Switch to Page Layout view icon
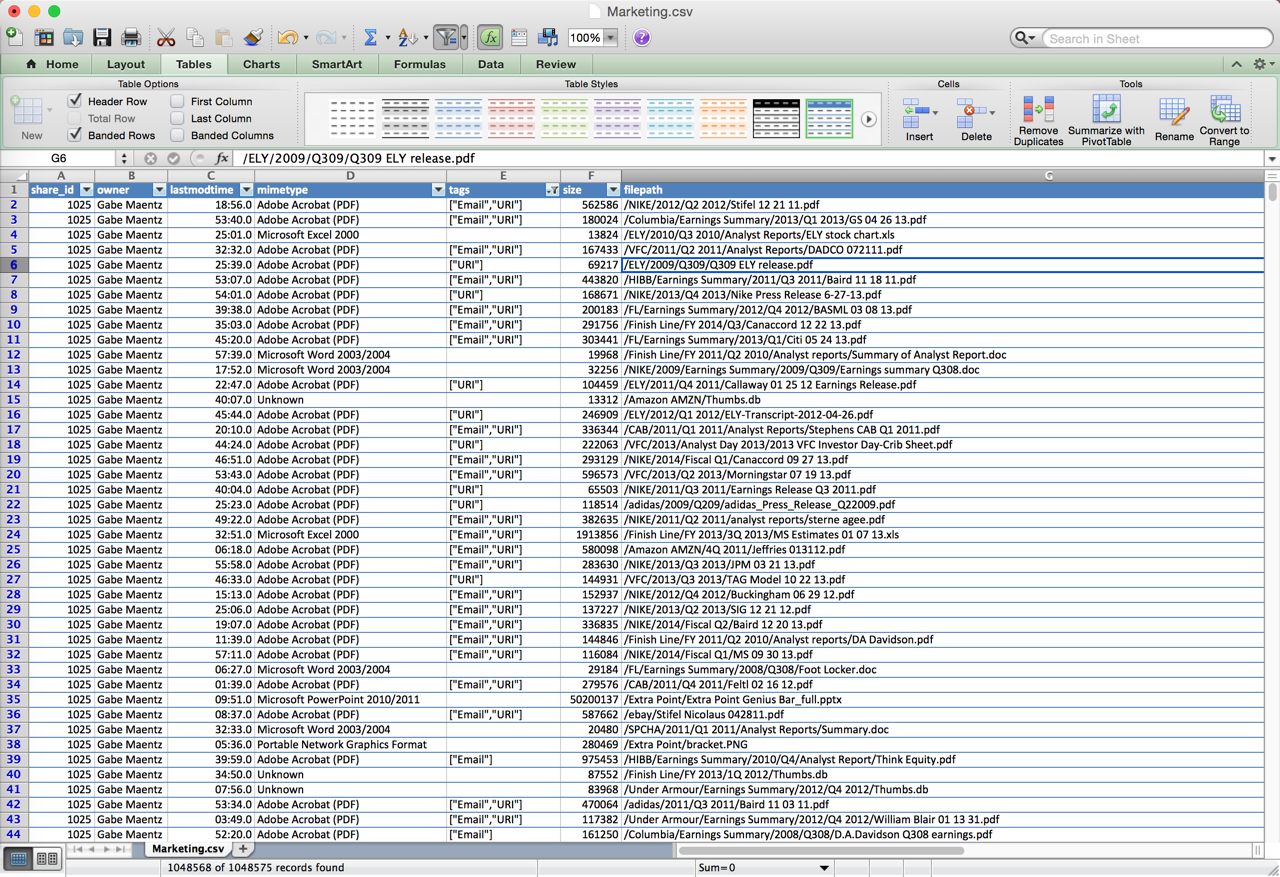Image resolution: width=1280 pixels, height=877 pixels. click(46, 859)
